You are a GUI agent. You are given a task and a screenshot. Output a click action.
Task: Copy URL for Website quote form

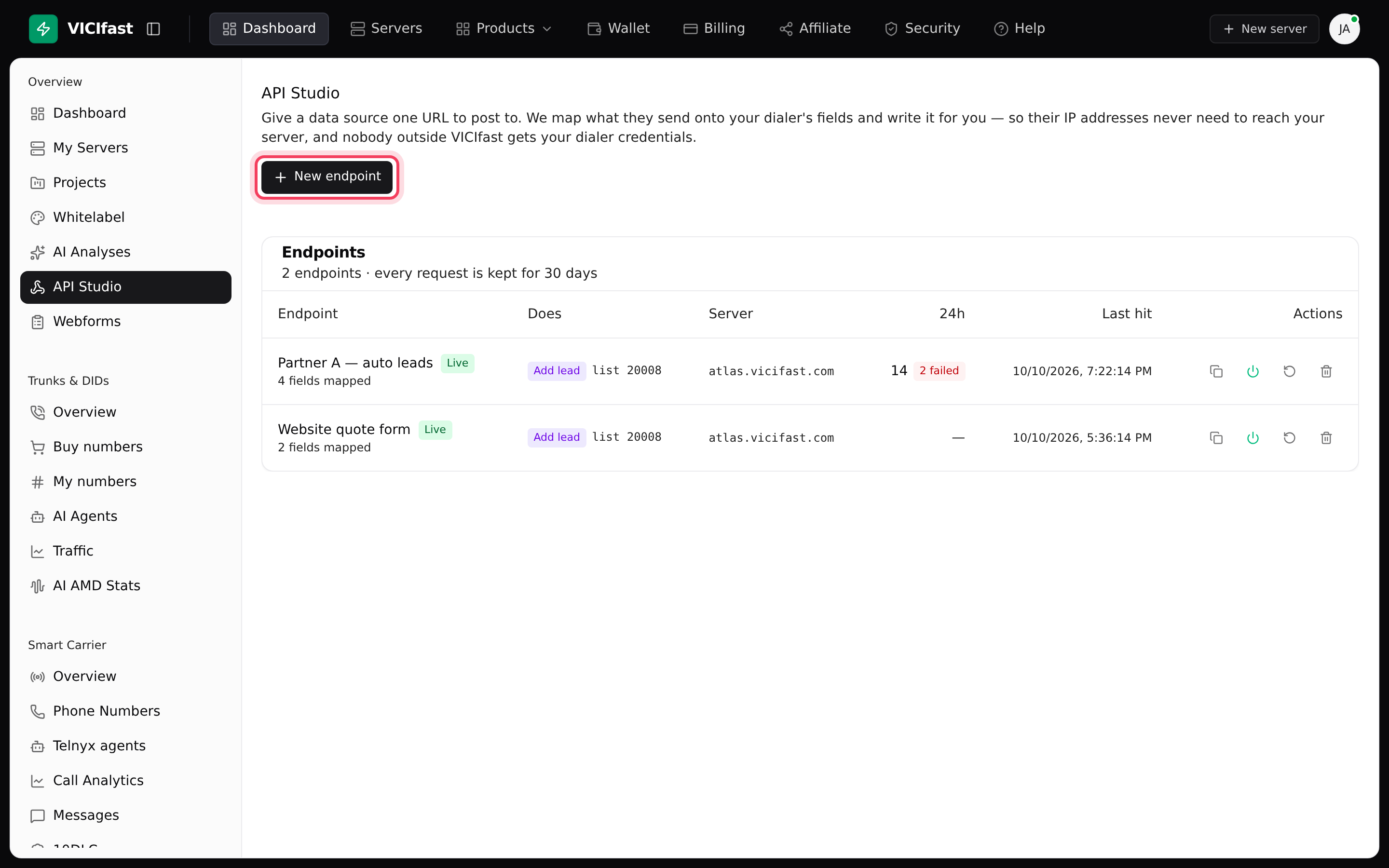click(1216, 438)
